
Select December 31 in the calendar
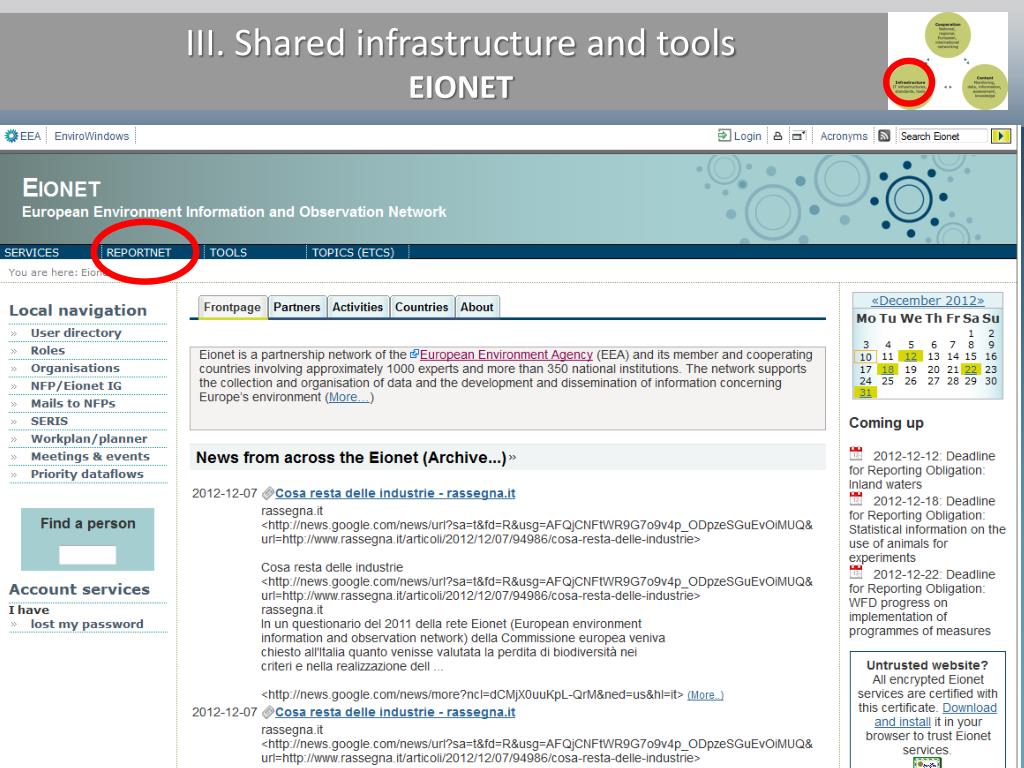(865, 392)
